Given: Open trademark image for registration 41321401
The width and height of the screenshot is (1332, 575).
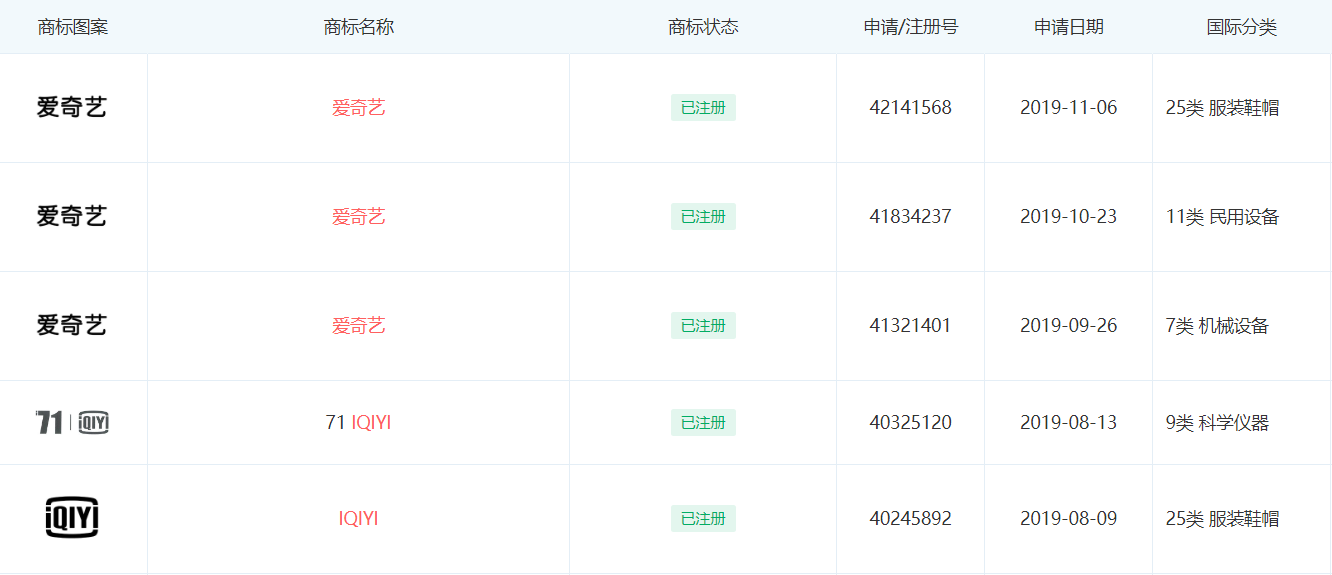Looking at the screenshot, I should pyautogui.click(x=72, y=325).
